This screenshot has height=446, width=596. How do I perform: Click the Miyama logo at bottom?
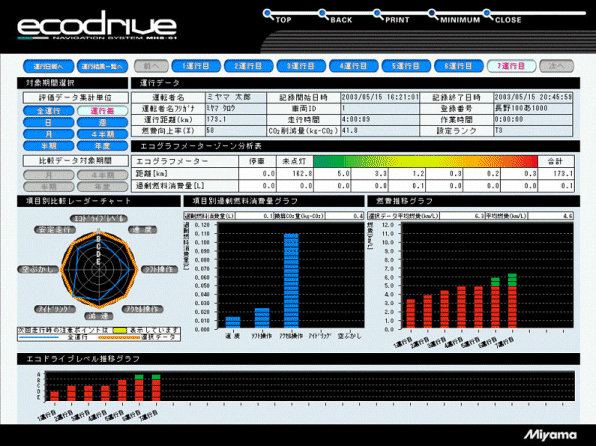tap(550, 435)
